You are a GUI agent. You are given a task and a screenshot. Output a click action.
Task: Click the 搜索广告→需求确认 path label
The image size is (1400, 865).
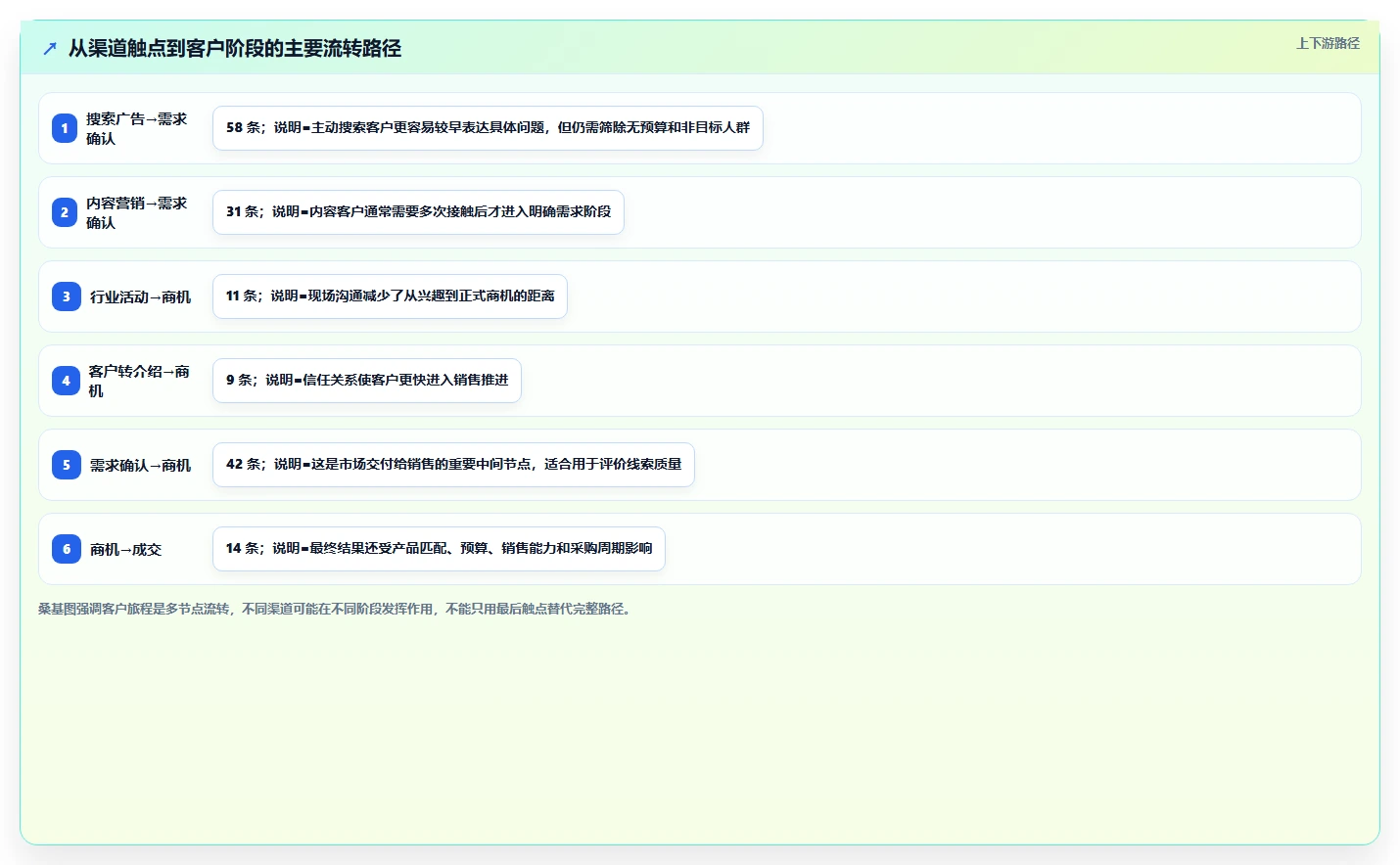[x=136, y=128]
